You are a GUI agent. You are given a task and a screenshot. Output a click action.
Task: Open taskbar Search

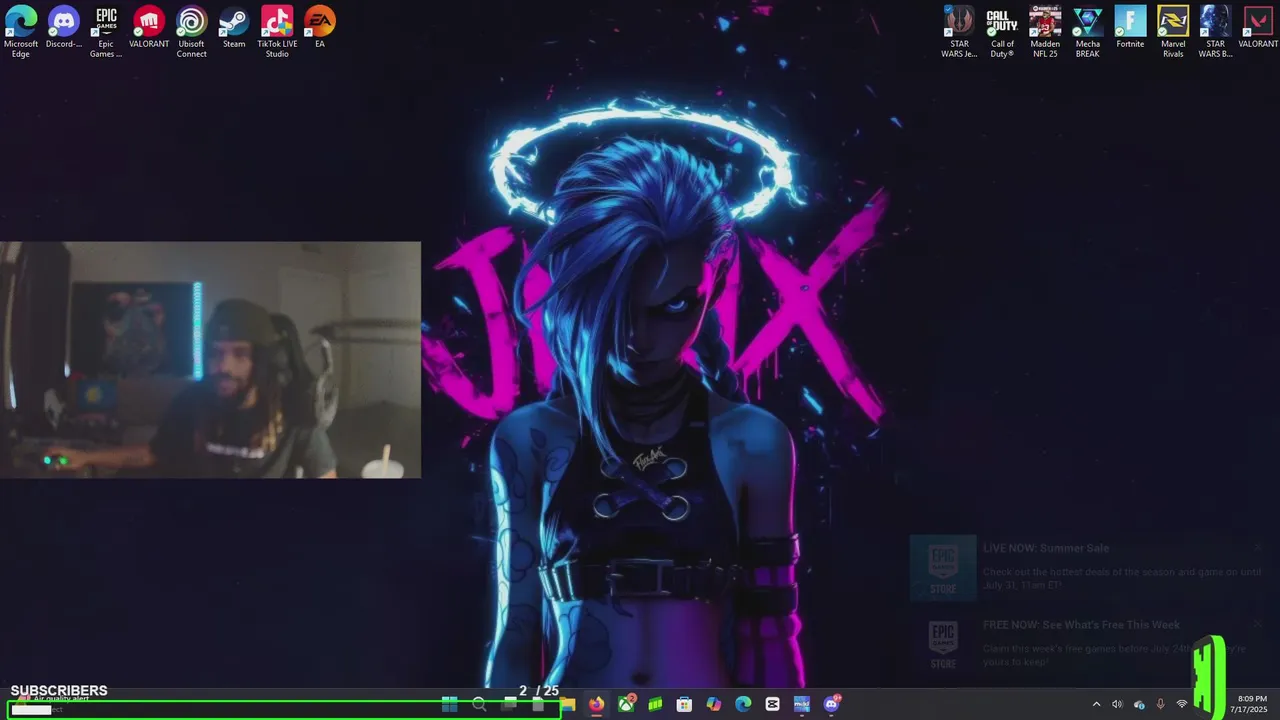[479, 705]
